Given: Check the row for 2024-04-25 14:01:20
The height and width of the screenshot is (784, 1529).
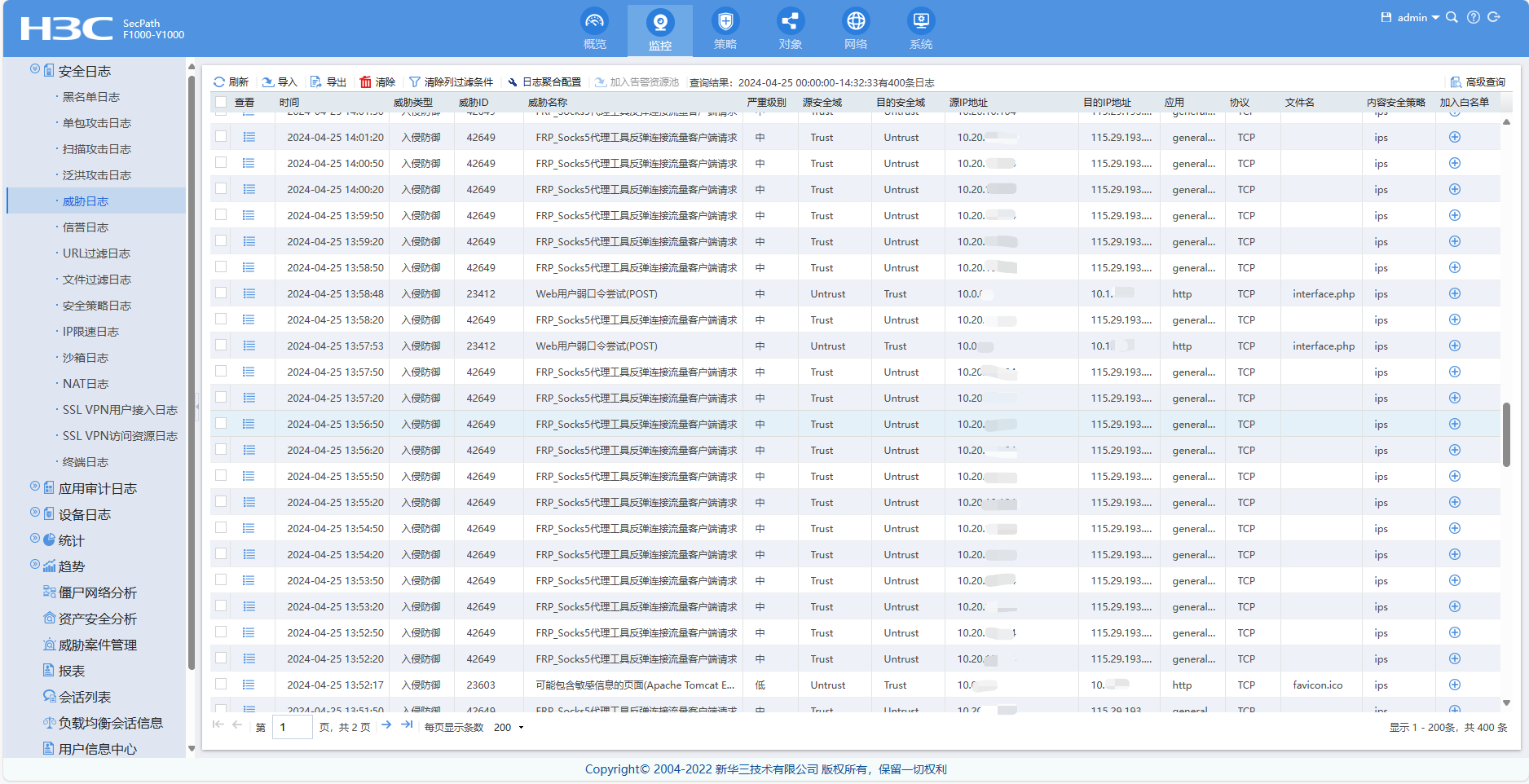Looking at the screenshot, I should coord(221,136).
